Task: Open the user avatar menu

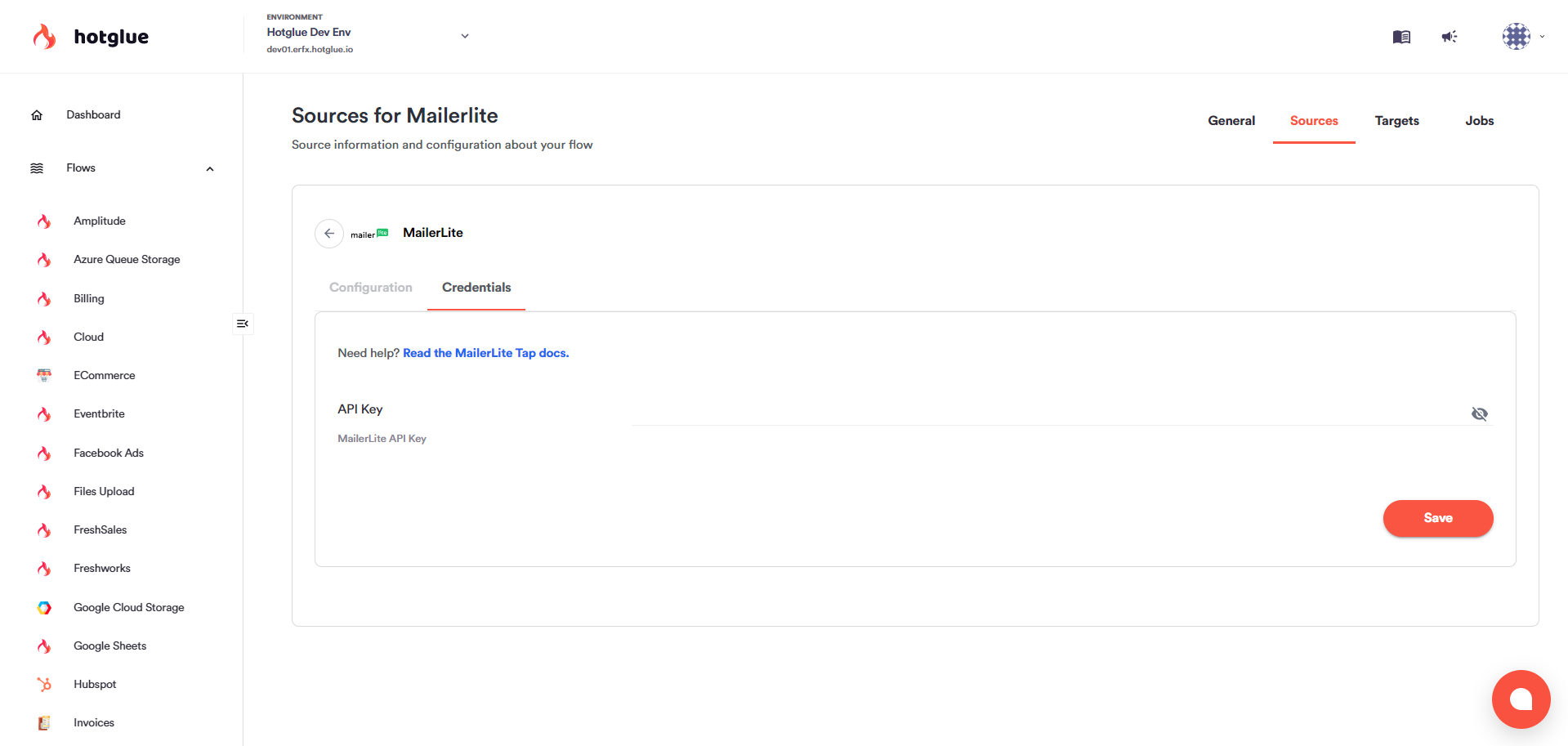Action: pos(1517,37)
